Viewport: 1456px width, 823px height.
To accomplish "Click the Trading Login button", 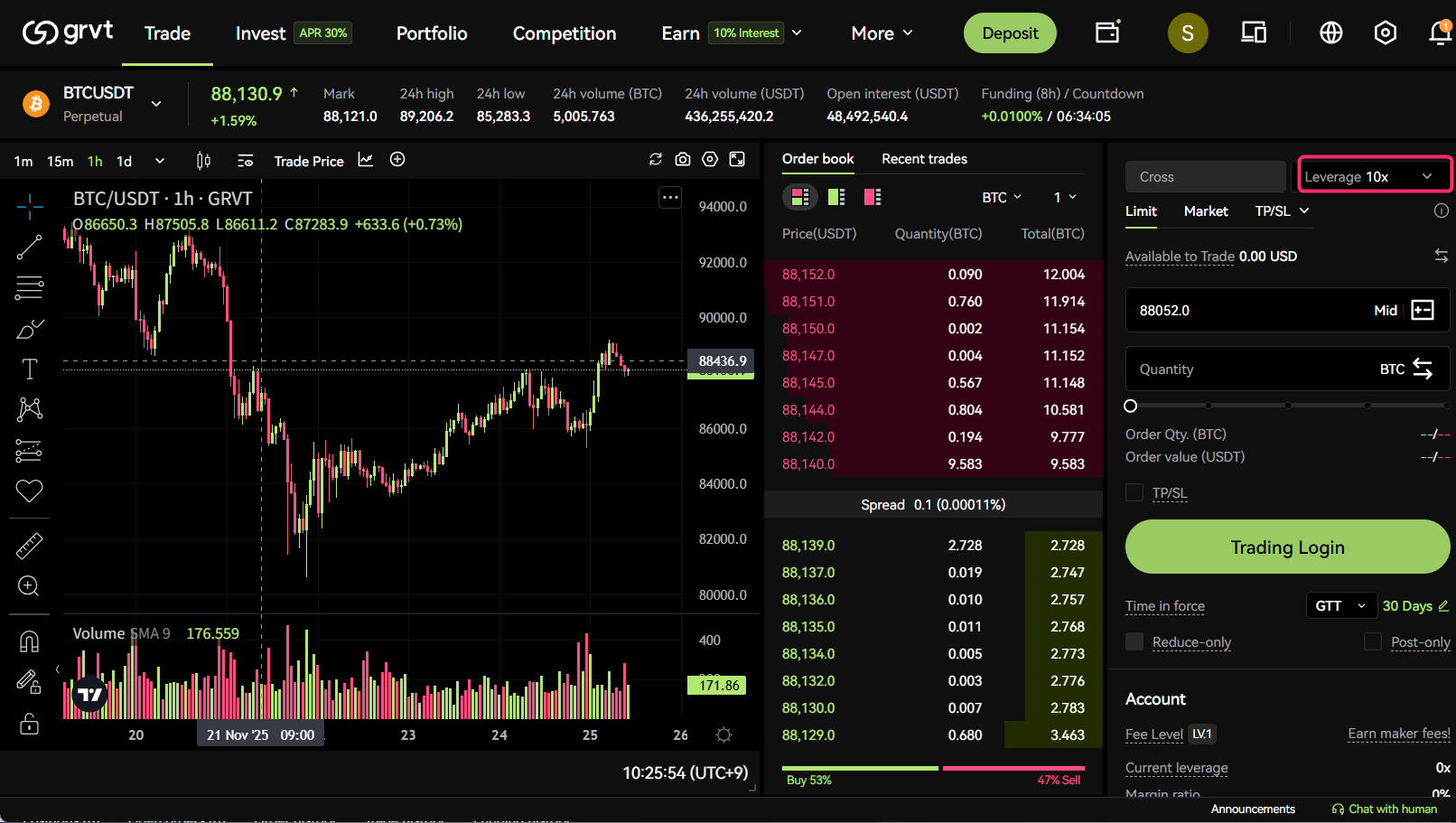I will pos(1286,547).
